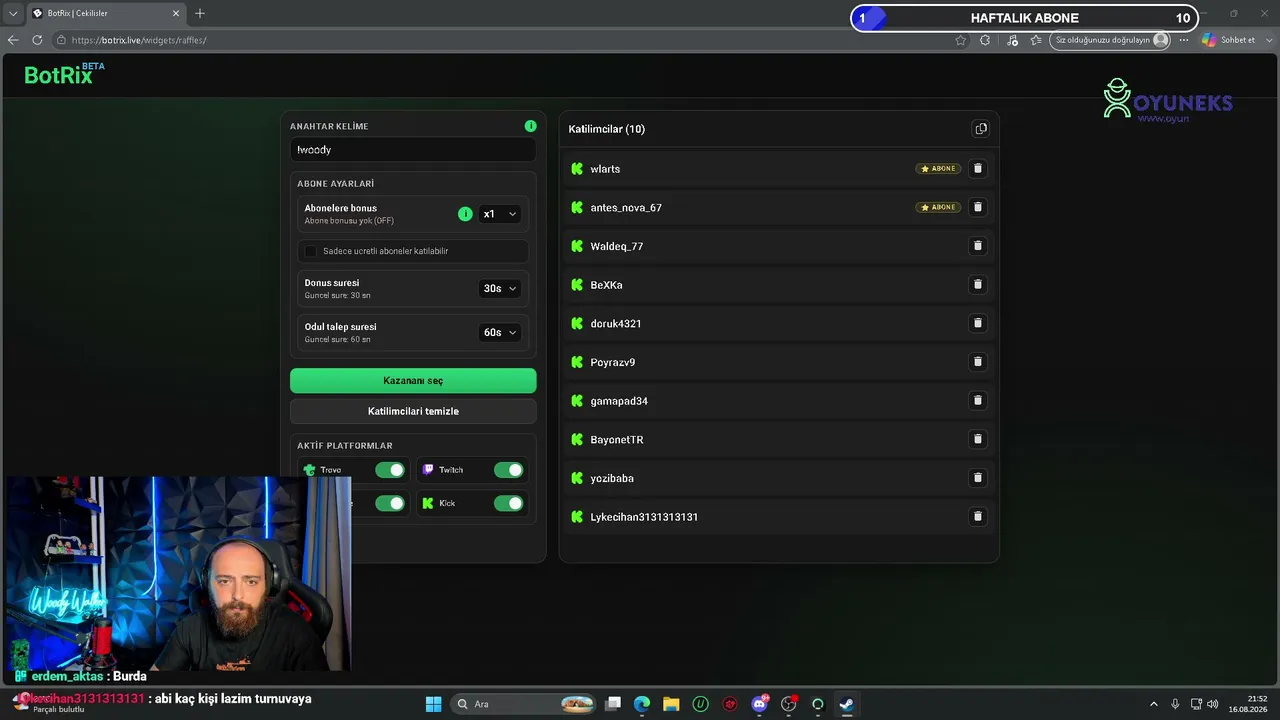The height and width of the screenshot is (720, 1280).
Task: Remove Poyrazv9 using trash icon
Action: [x=978, y=362]
